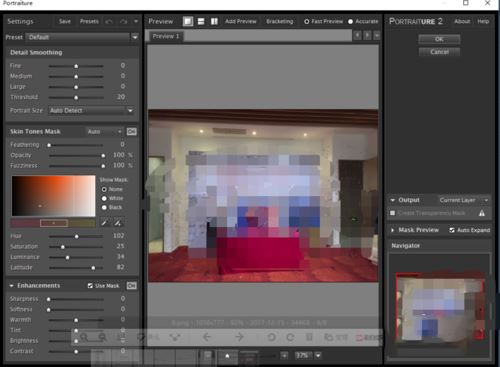
Task: Click the previous preview arrow icon
Action: tap(357, 35)
